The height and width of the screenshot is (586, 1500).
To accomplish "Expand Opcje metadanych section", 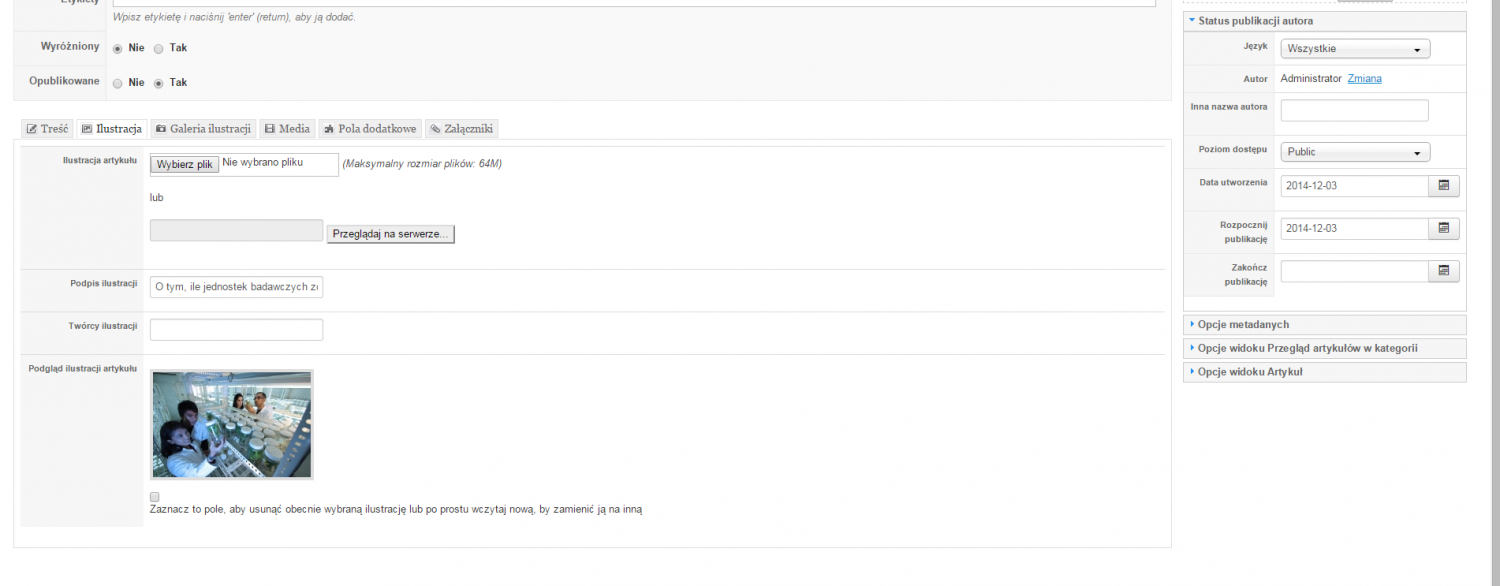I will [x=1243, y=325].
